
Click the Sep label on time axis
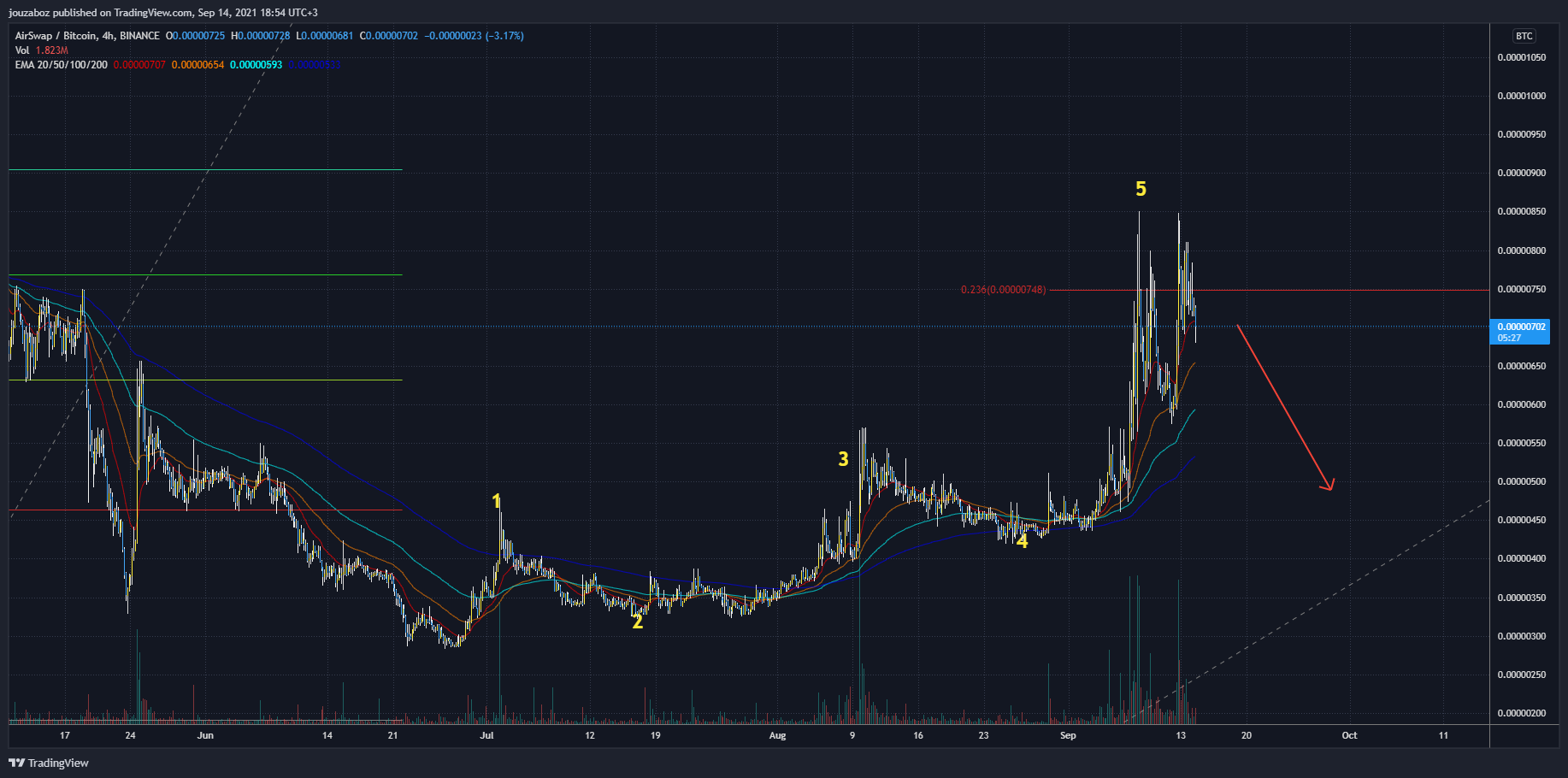click(x=1068, y=735)
